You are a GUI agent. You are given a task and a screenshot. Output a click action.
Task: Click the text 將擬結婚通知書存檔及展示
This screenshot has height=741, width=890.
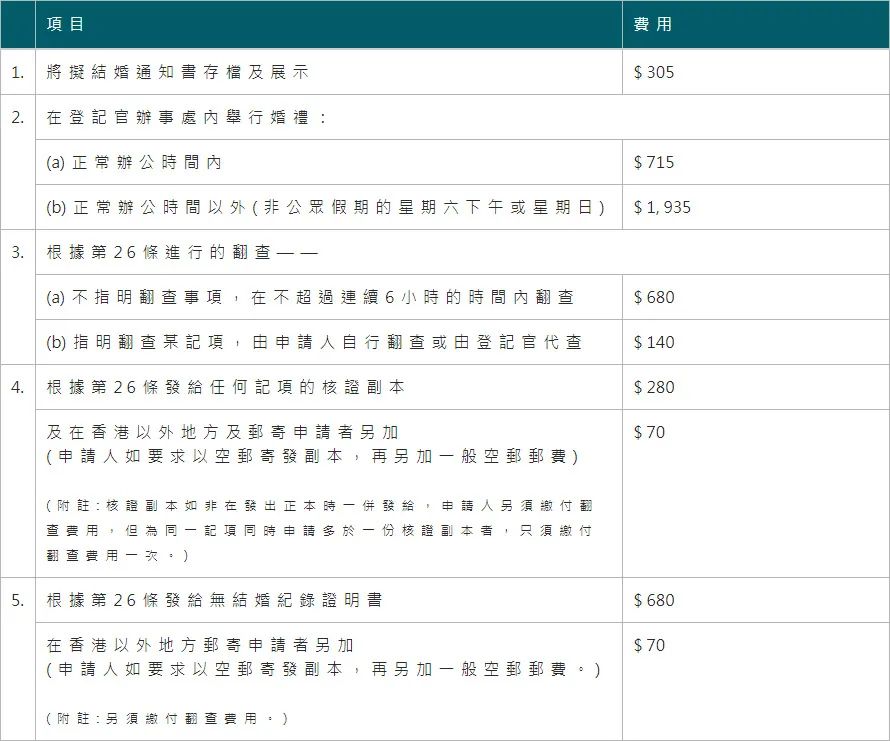[x=178, y=72]
